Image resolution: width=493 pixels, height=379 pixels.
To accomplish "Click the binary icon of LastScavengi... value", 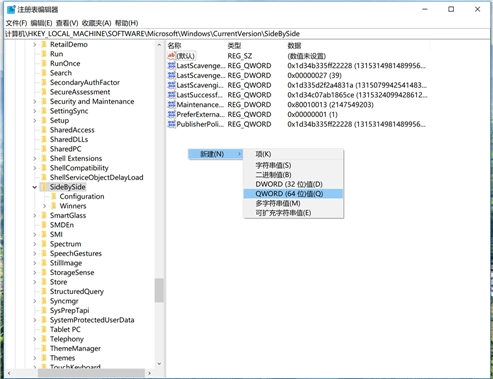I will point(172,85).
